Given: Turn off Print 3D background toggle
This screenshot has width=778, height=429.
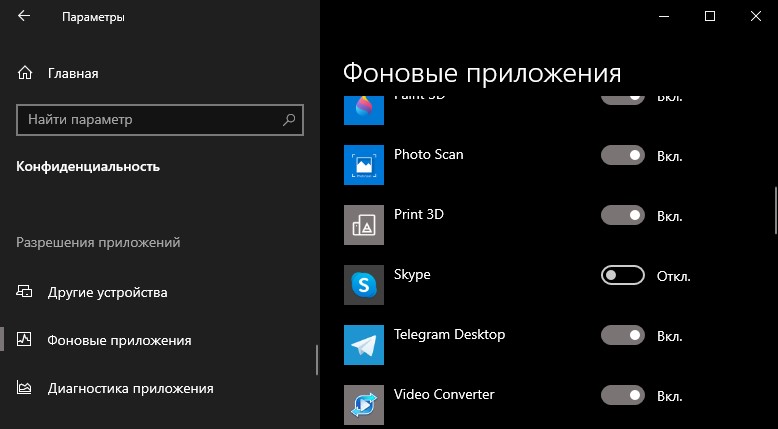Looking at the screenshot, I should coord(623,215).
